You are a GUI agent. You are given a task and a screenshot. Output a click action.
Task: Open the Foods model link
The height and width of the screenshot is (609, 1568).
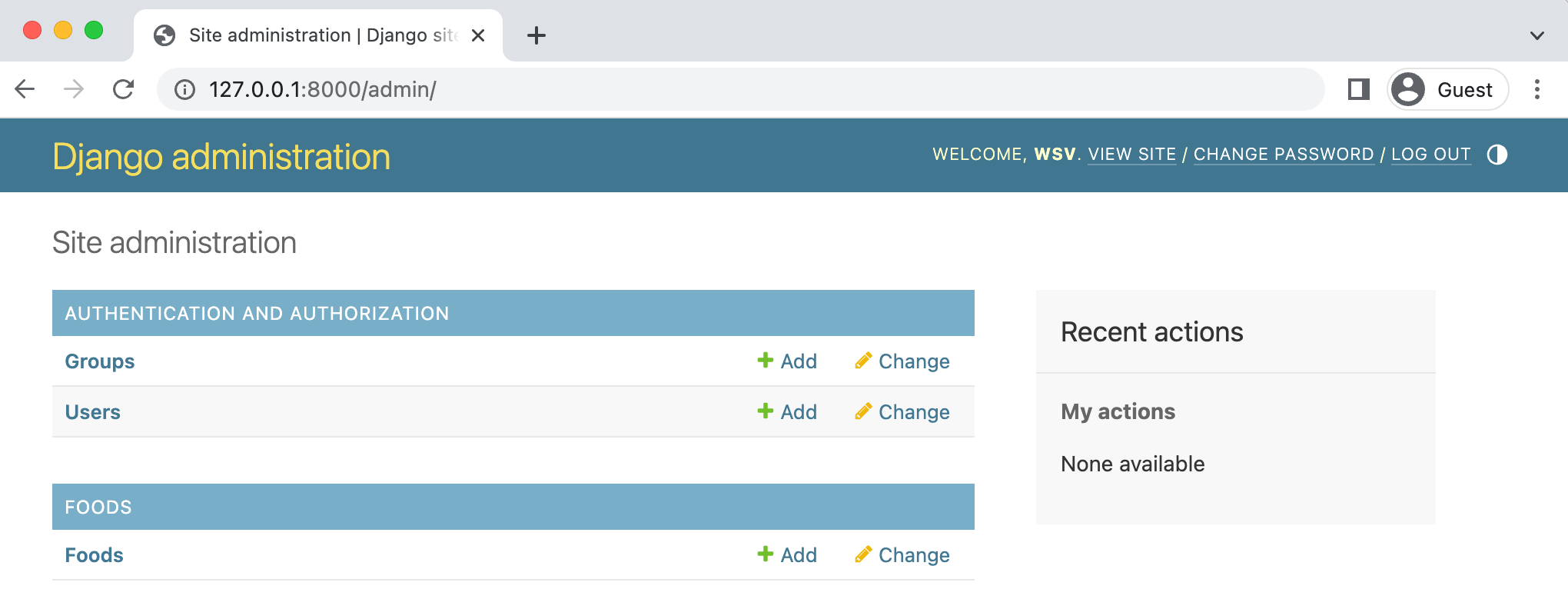click(94, 555)
